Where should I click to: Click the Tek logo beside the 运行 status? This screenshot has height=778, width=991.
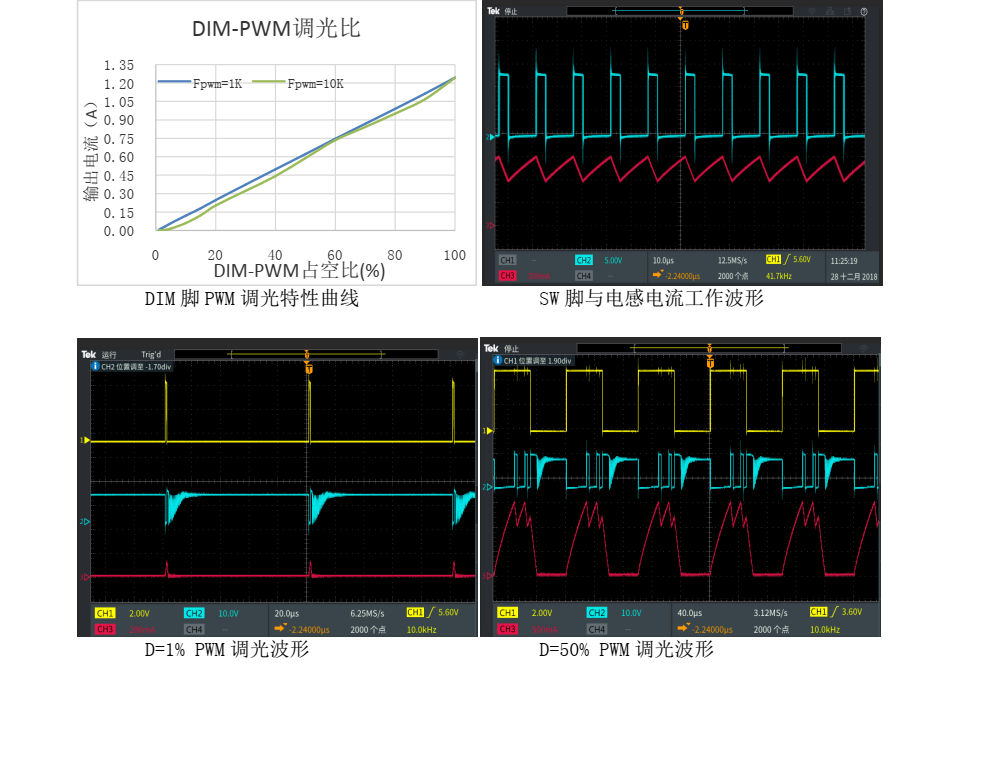tap(88, 354)
